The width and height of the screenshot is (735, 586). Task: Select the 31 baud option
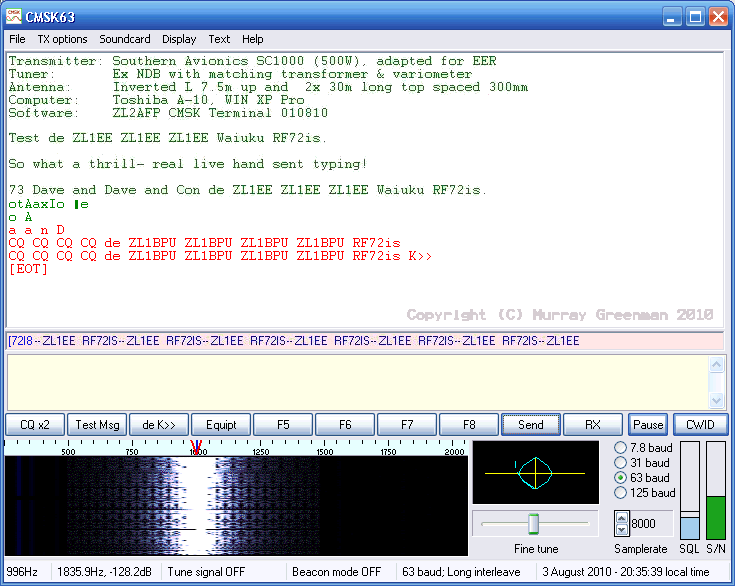coord(620,463)
